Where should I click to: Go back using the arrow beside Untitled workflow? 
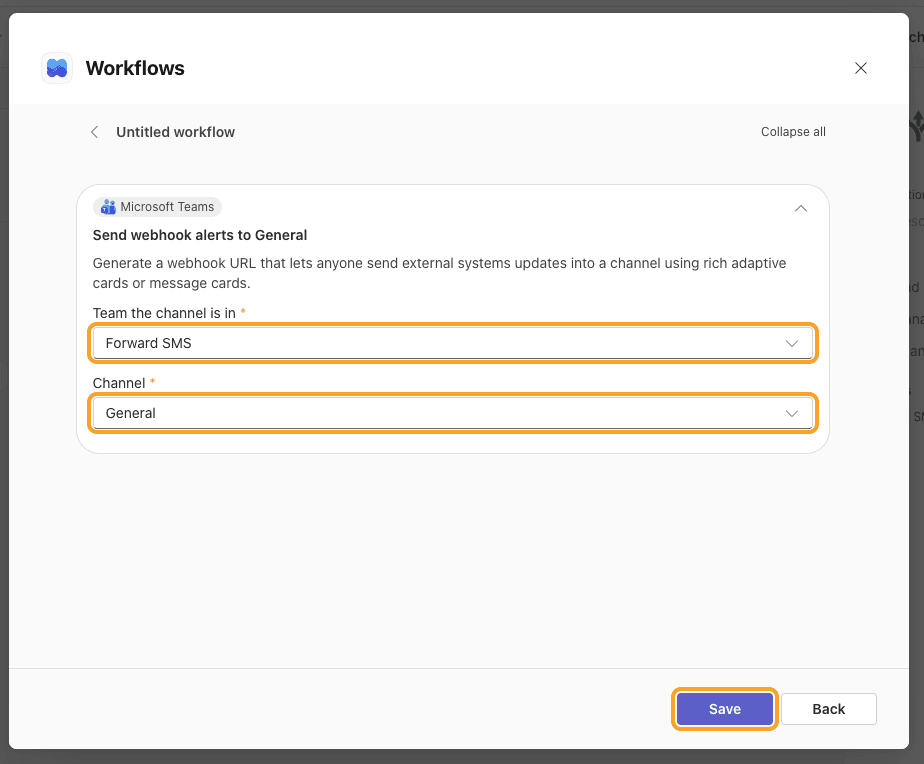[94, 132]
